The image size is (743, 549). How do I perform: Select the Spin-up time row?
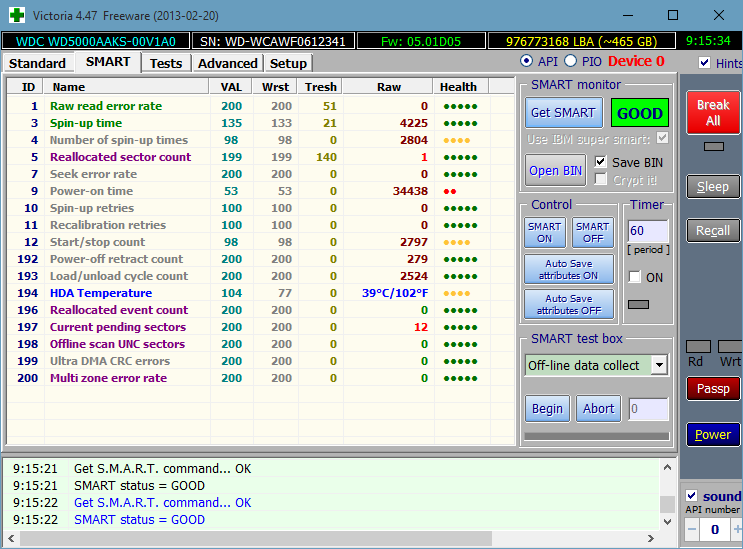tap(261, 123)
